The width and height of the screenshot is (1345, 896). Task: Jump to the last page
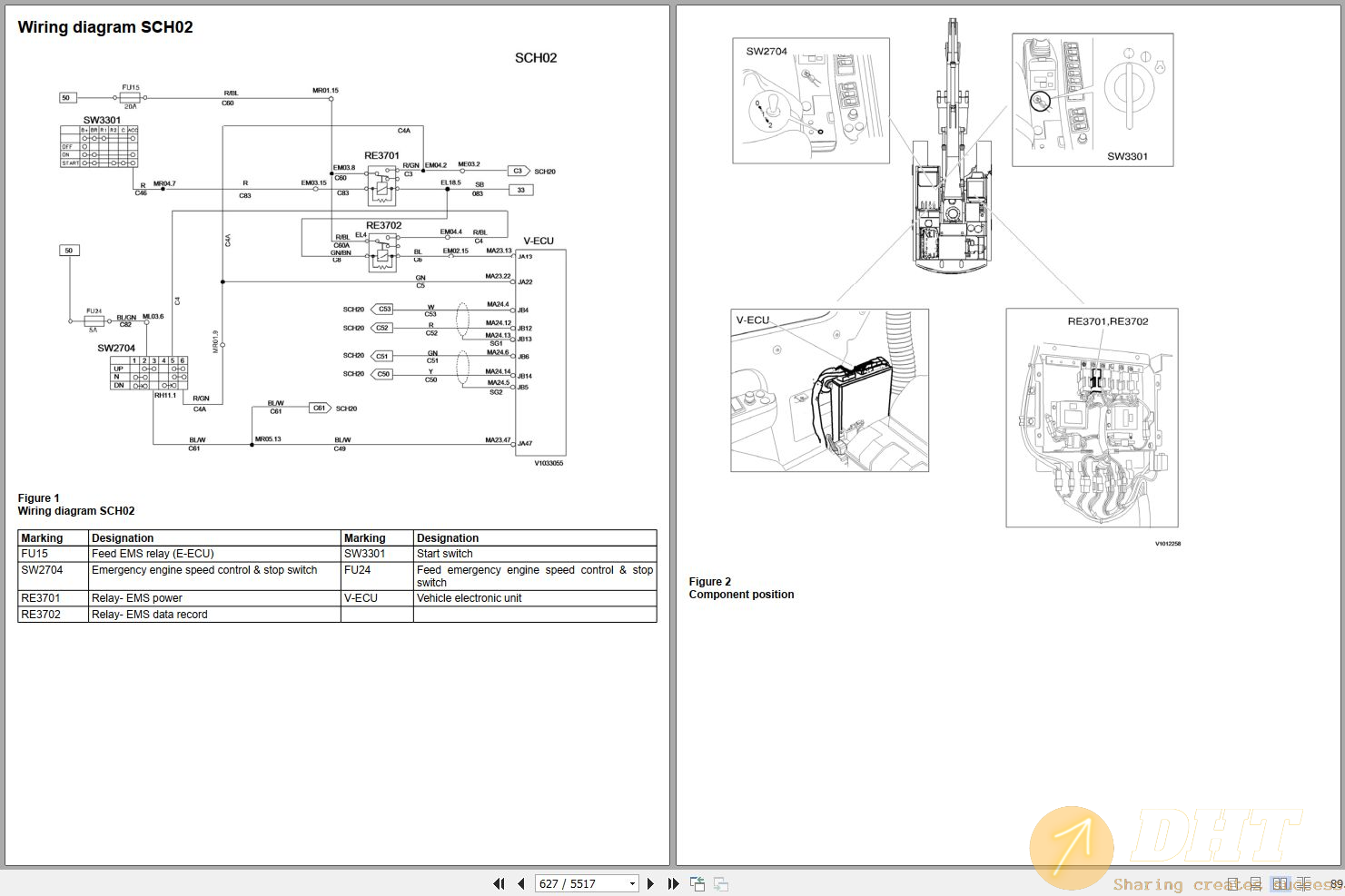pyautogui.click(x=673, y=883)
